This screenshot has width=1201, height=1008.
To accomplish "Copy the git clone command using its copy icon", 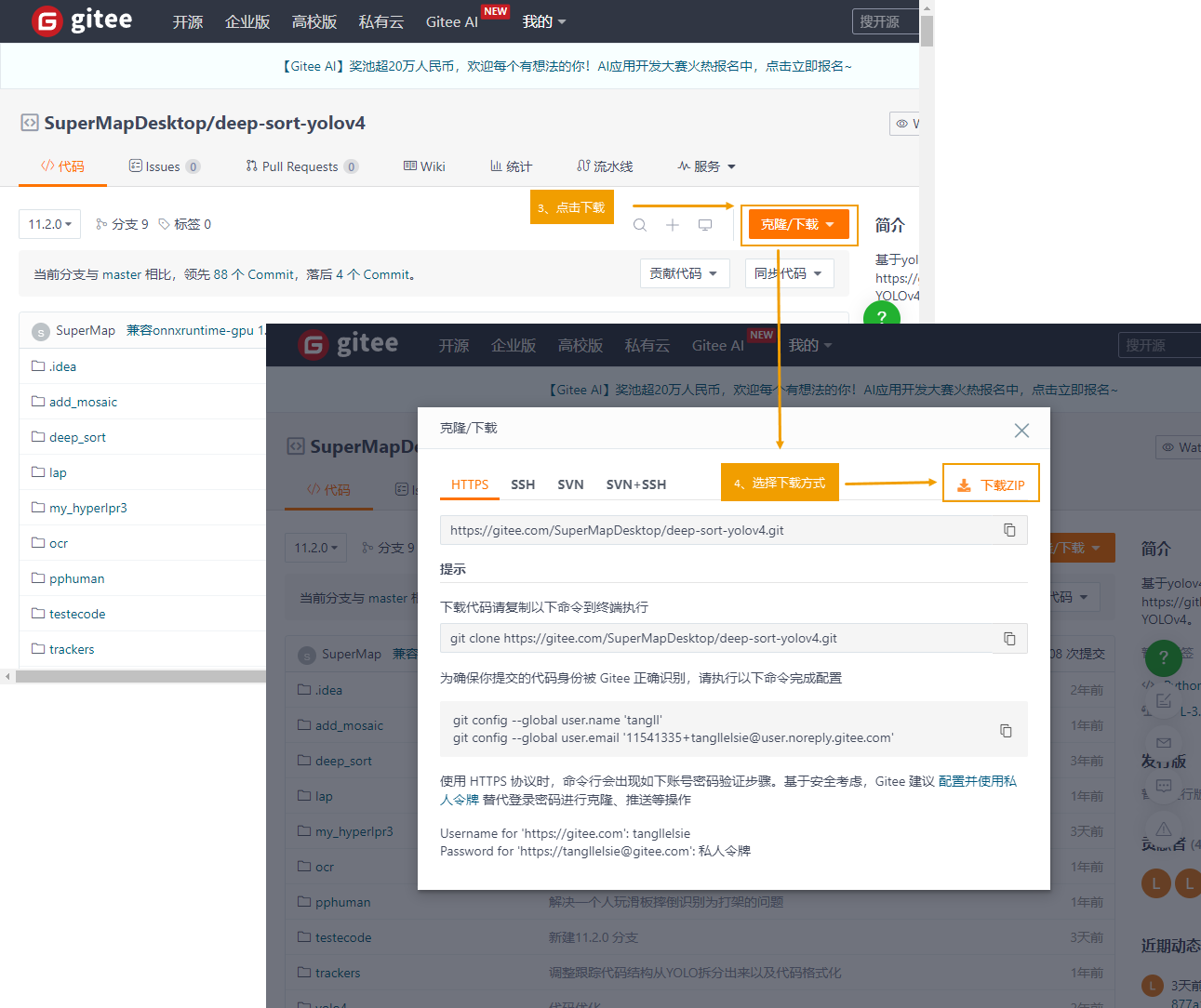I will pyautogui.click(x=1009, y=639).
